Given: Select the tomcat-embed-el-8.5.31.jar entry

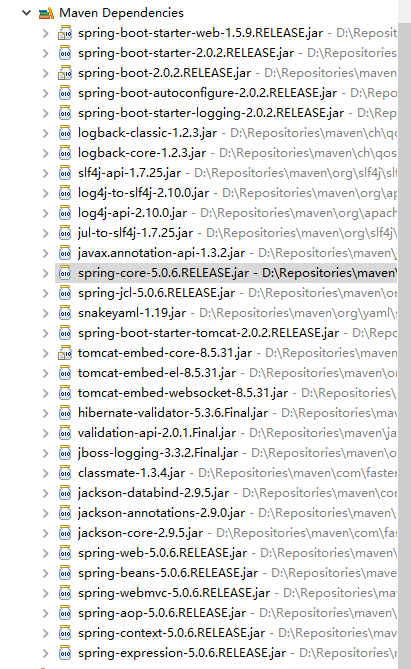Looking at the screenshot, I should tap(157, 373).
